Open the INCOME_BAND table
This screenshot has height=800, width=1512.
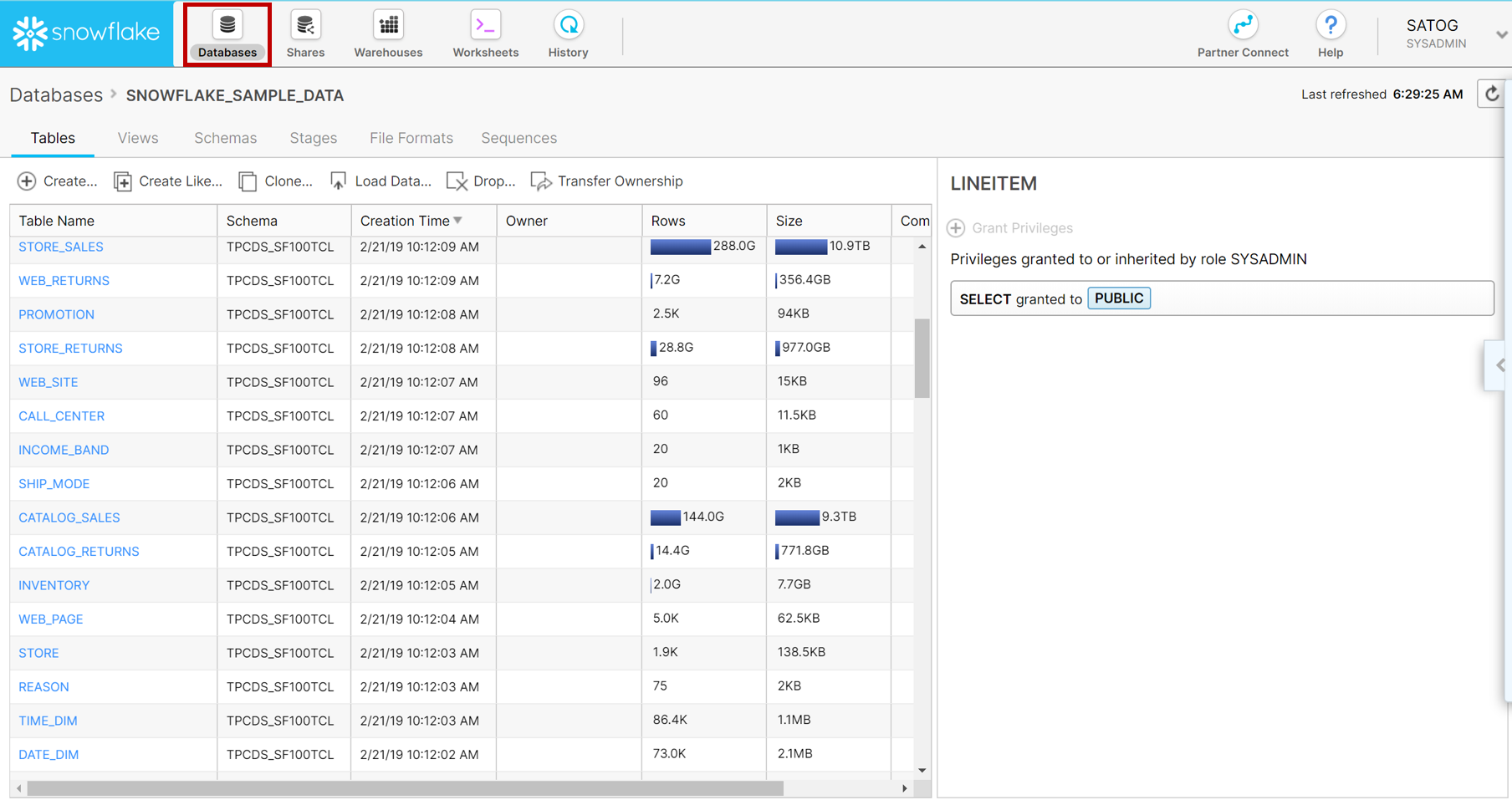pos(64,450)
